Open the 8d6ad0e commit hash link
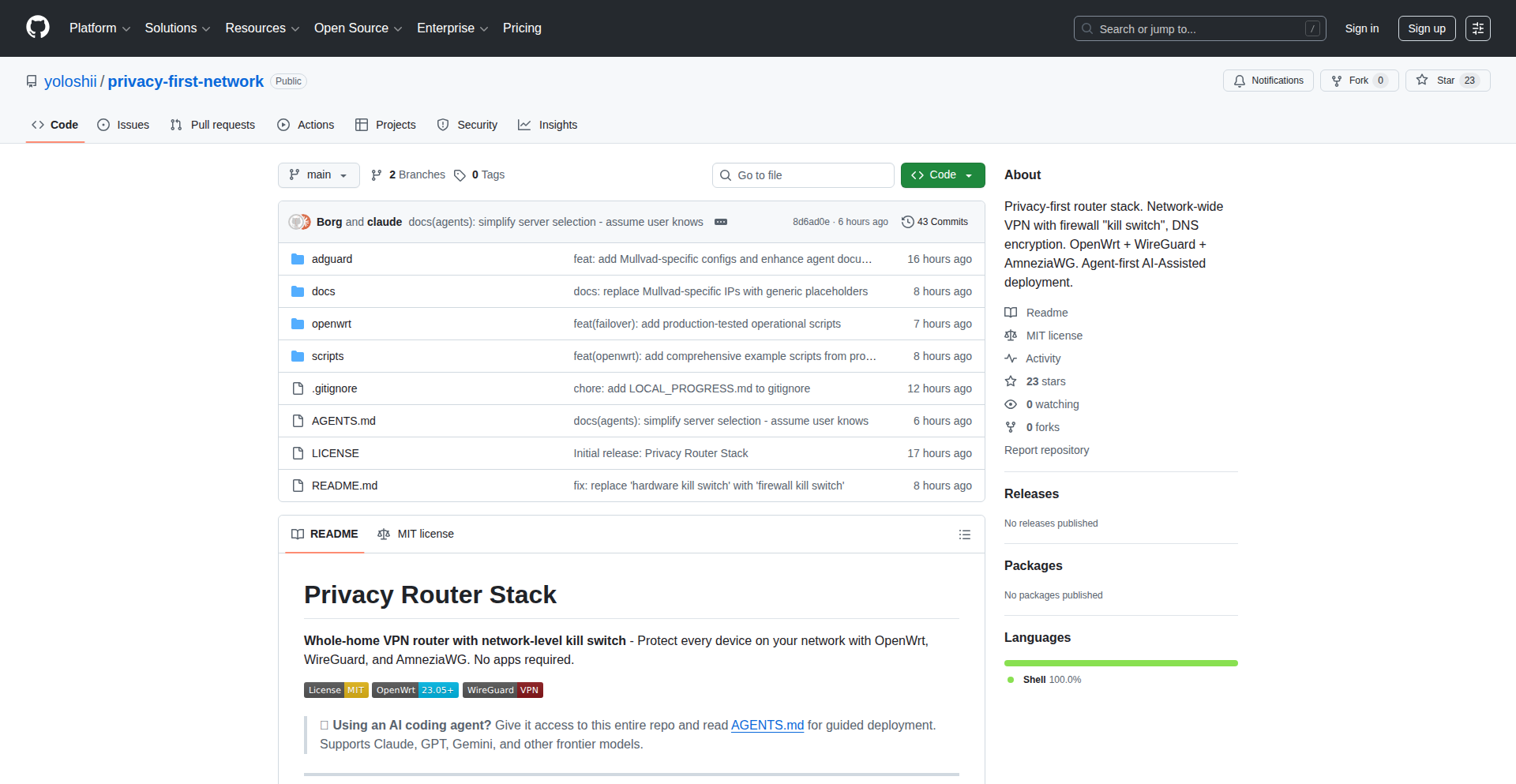 (x=811, y=222)
